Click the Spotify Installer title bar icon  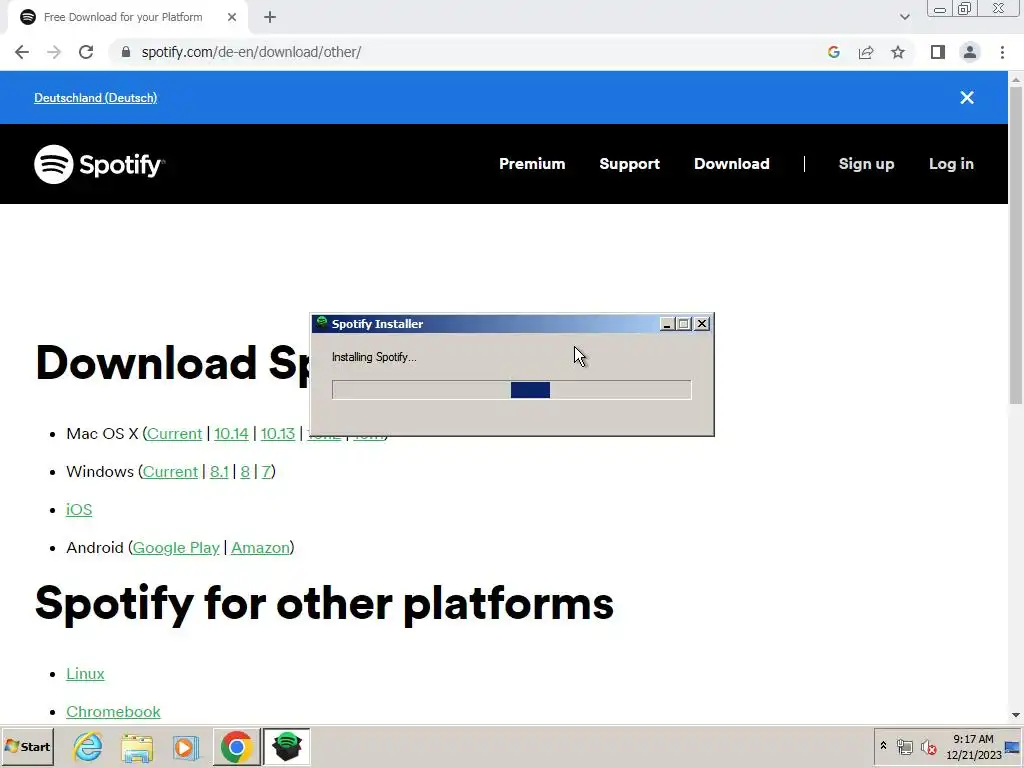pos(322,323)
